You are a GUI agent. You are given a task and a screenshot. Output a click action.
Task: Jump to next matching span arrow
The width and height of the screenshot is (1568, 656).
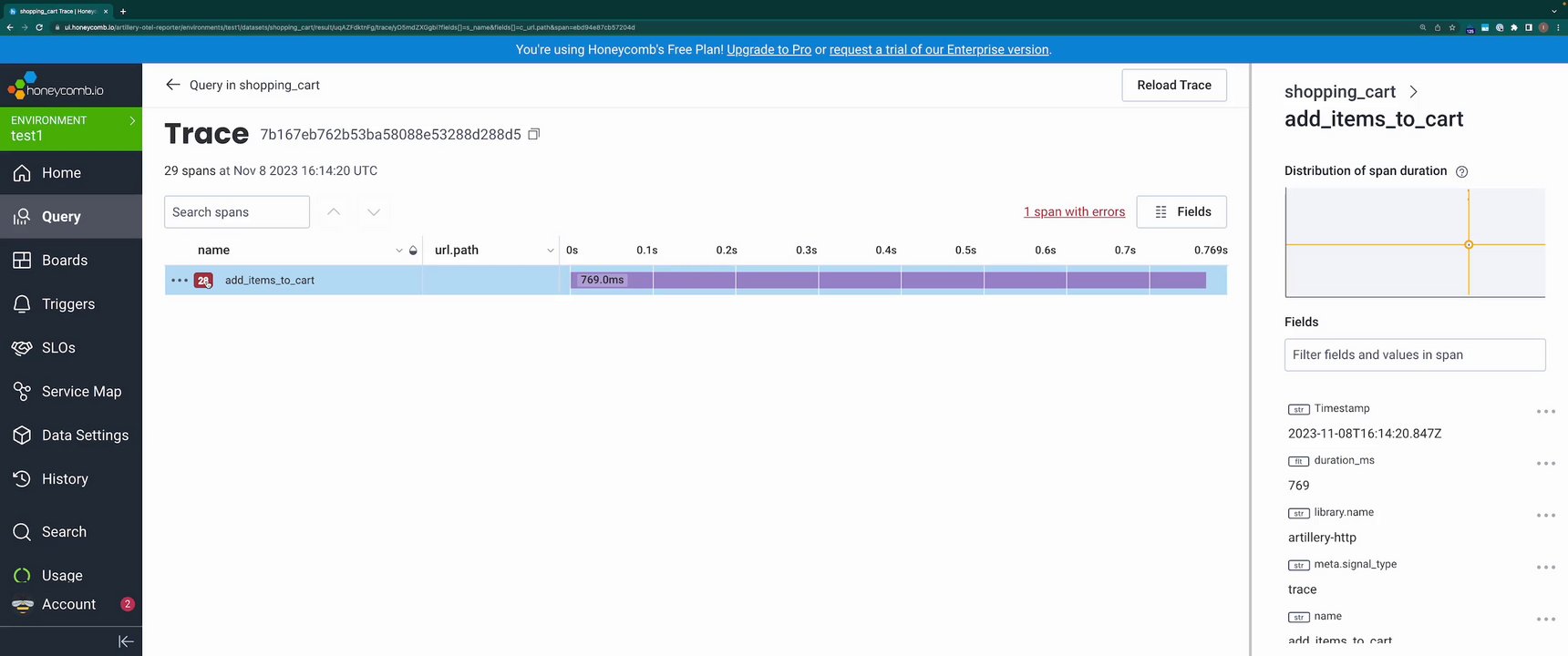click(374, 211)
